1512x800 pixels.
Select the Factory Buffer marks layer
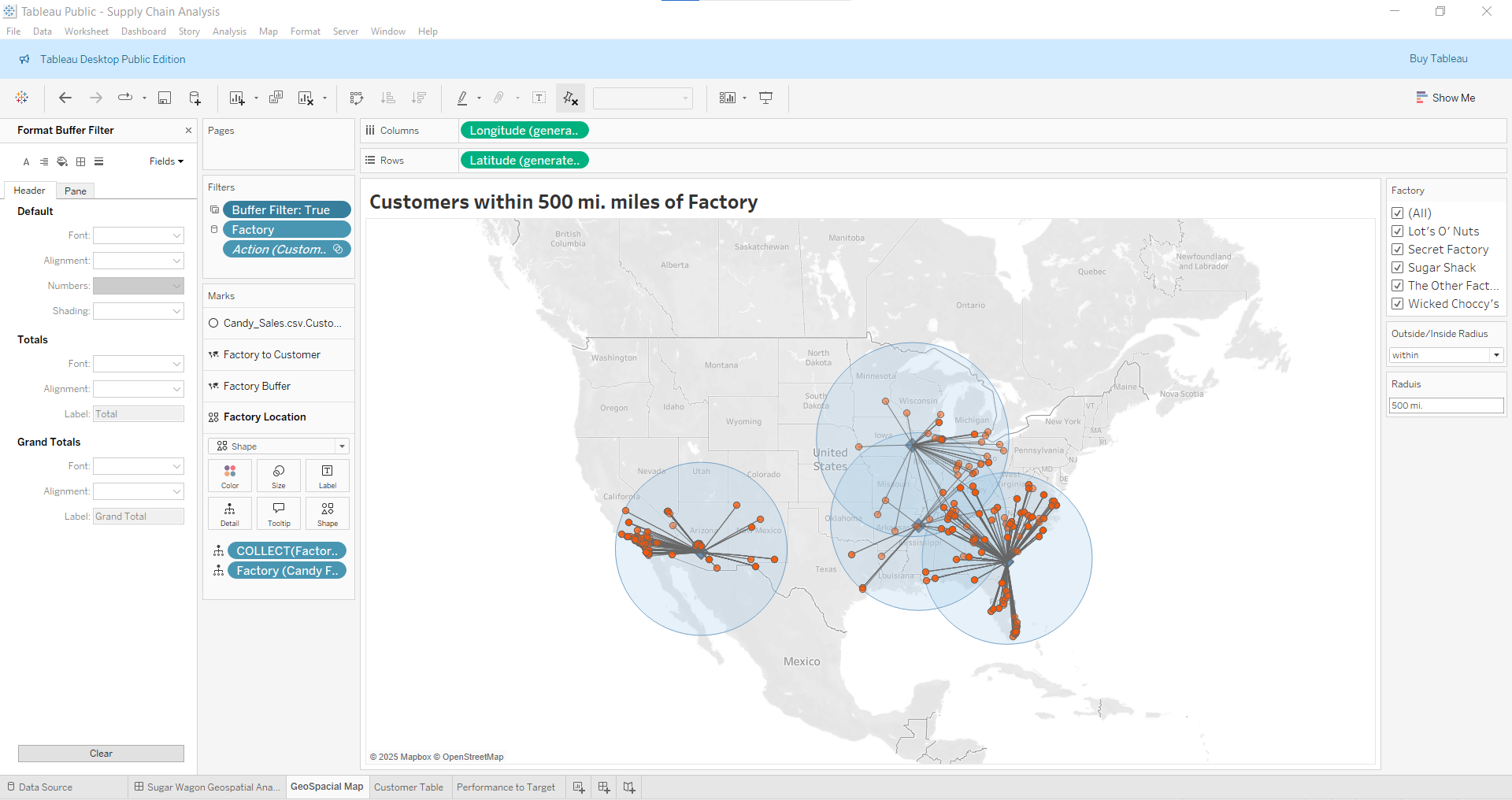coord(279,386)
